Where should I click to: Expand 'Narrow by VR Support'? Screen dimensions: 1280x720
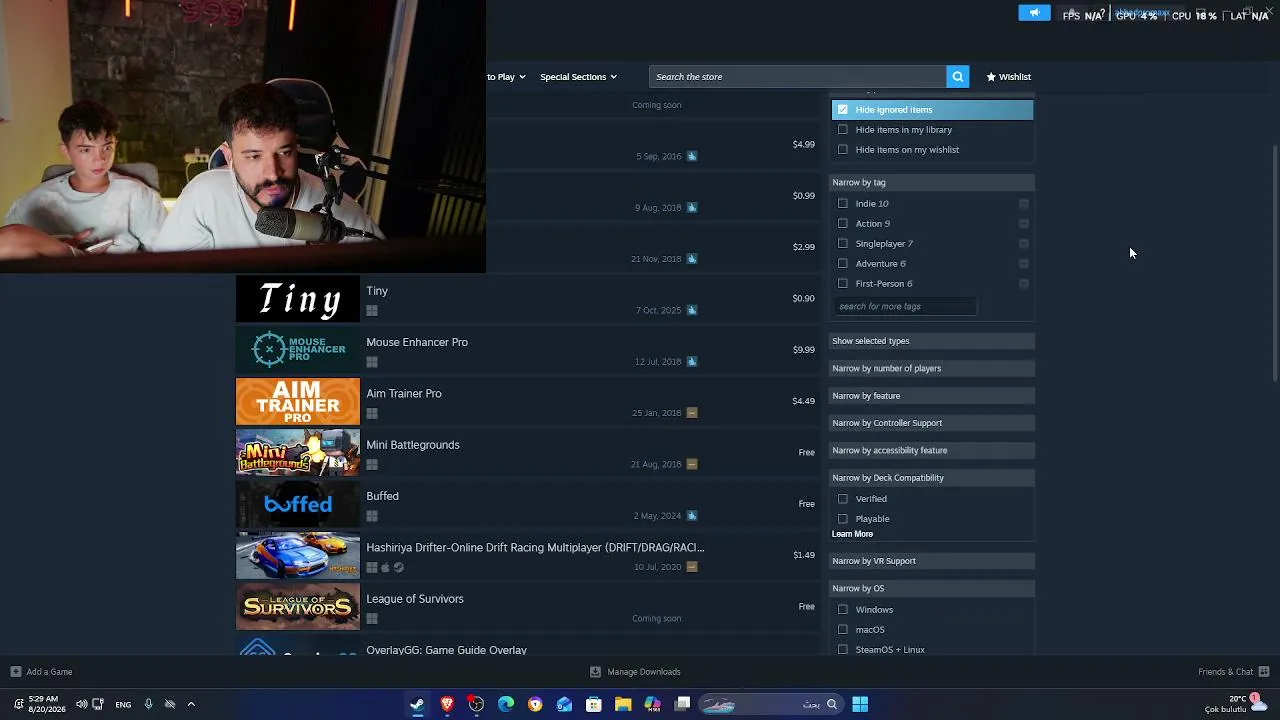point(932,561)
